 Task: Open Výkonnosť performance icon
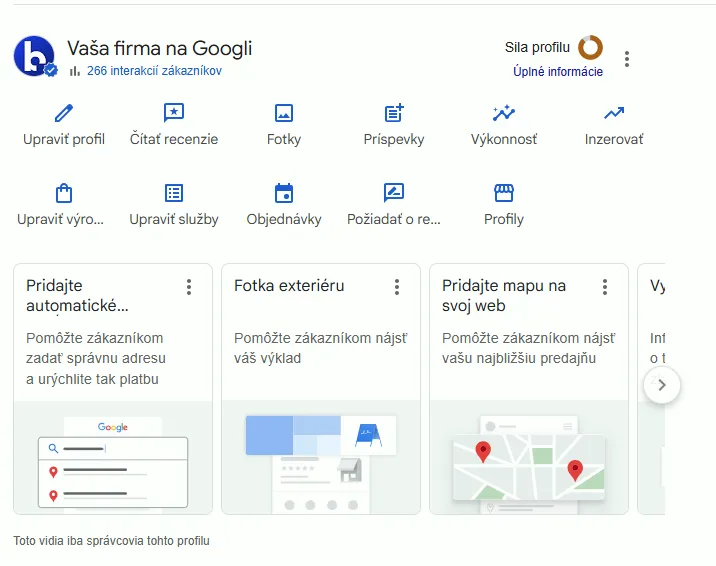[x=504, y=113]
